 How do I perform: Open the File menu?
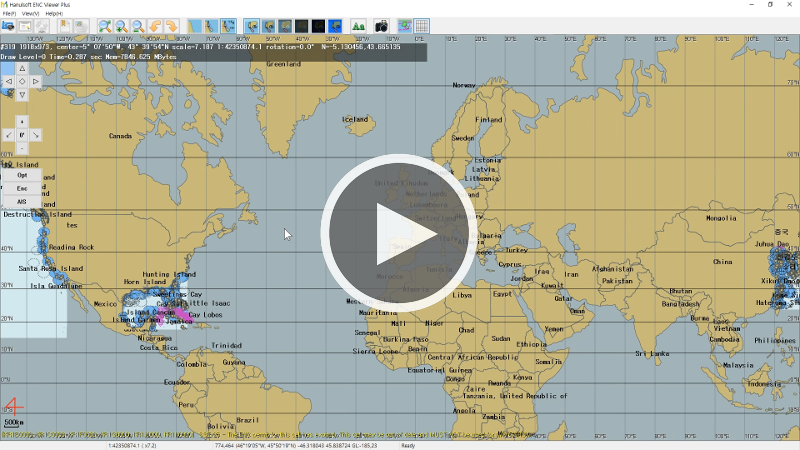tap(9, 13)
